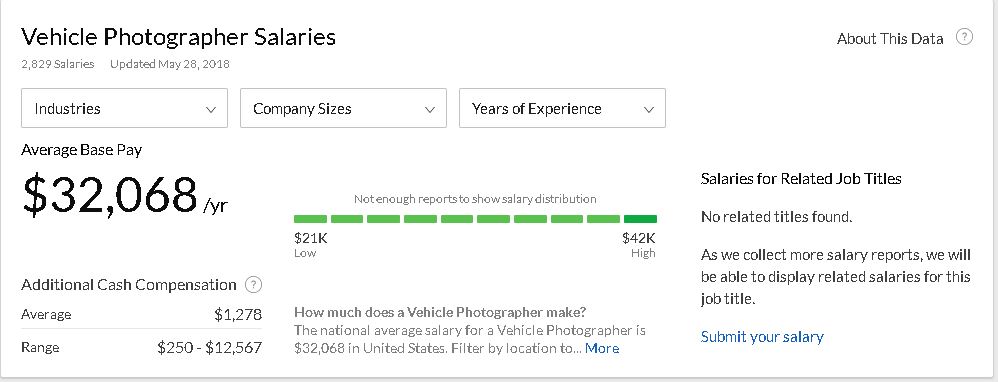Open the Years of Experience dropdown

point(562,108)
